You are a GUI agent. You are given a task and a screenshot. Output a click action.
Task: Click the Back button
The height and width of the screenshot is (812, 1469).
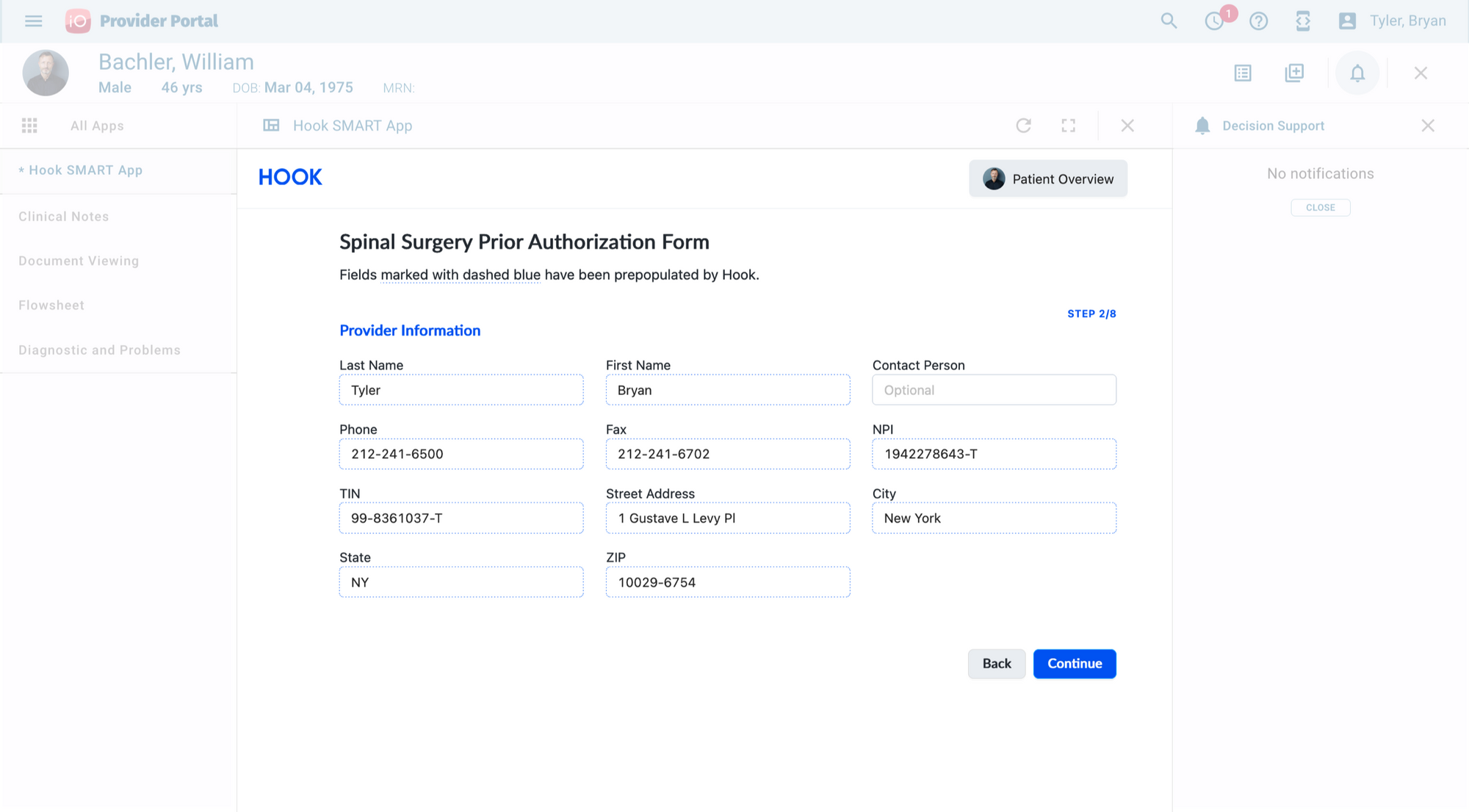pos(996,664)
